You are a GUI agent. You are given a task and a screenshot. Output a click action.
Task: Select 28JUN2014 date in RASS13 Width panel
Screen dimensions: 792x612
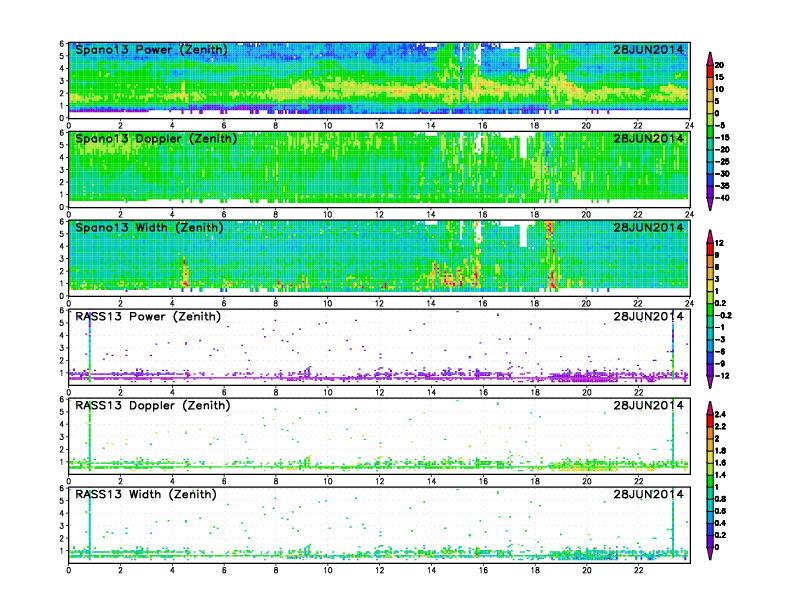coord(649,494)
